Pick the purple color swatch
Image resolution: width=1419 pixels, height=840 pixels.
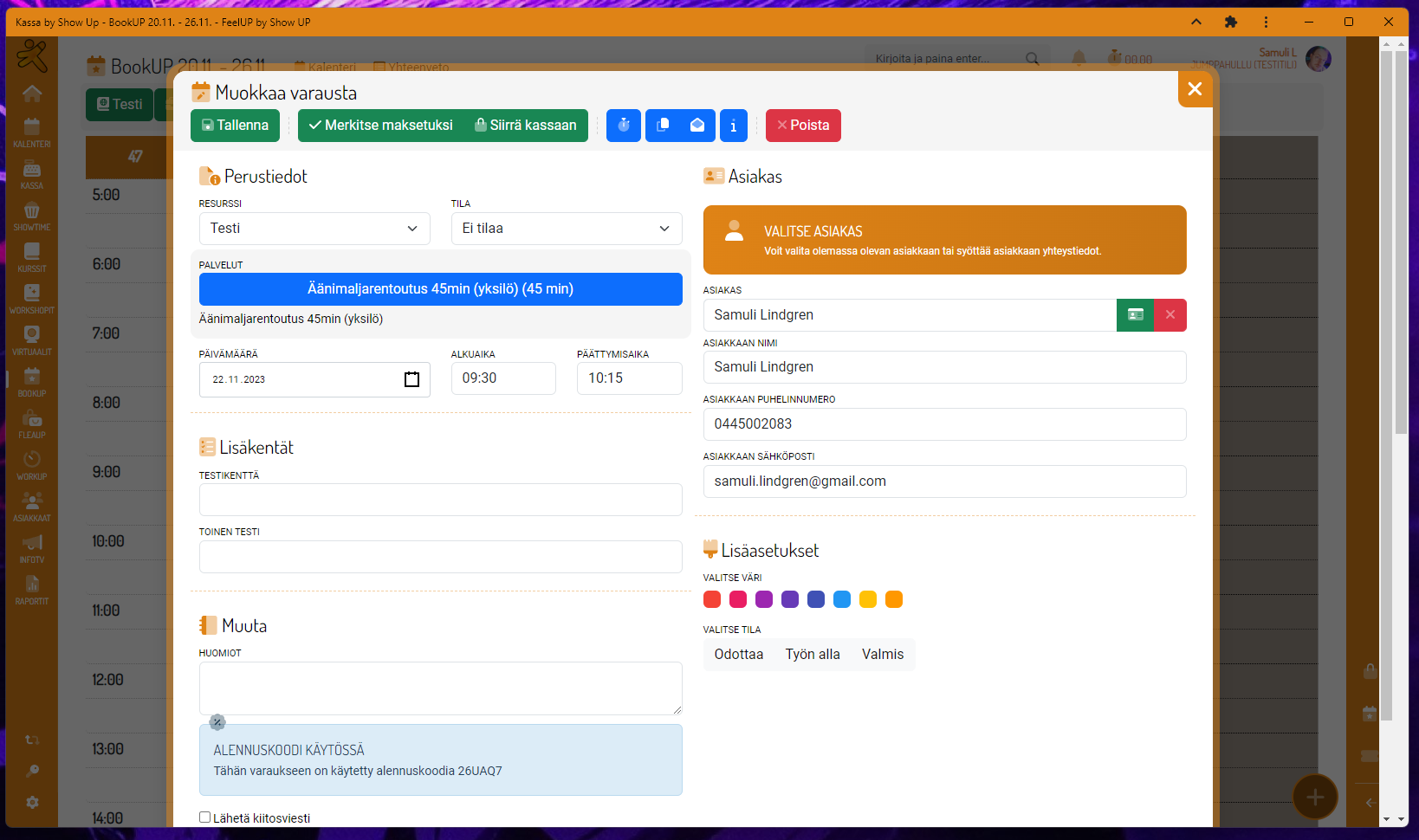tap(764, 599)
